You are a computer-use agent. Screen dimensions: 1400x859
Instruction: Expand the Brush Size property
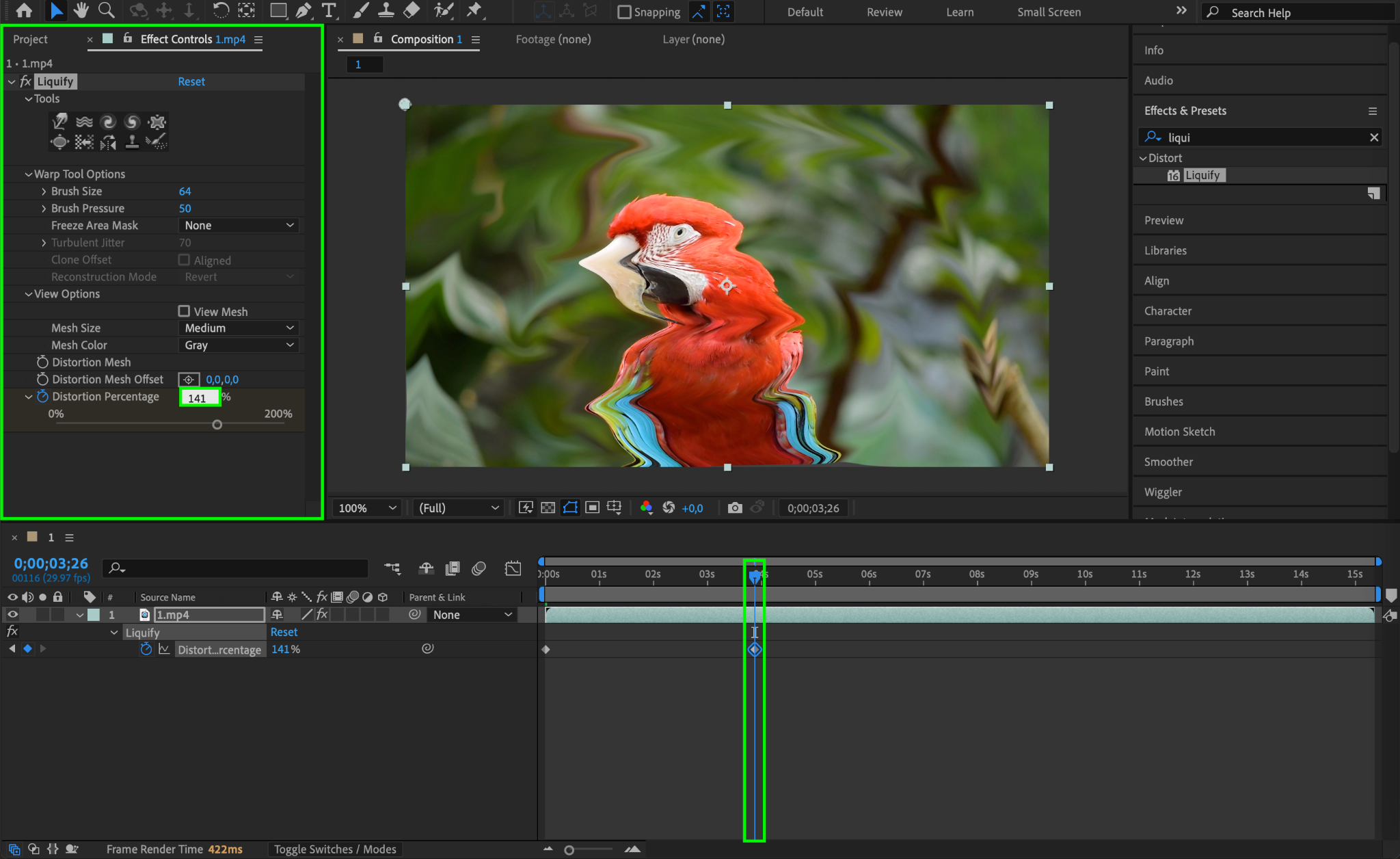coord(44,191)
